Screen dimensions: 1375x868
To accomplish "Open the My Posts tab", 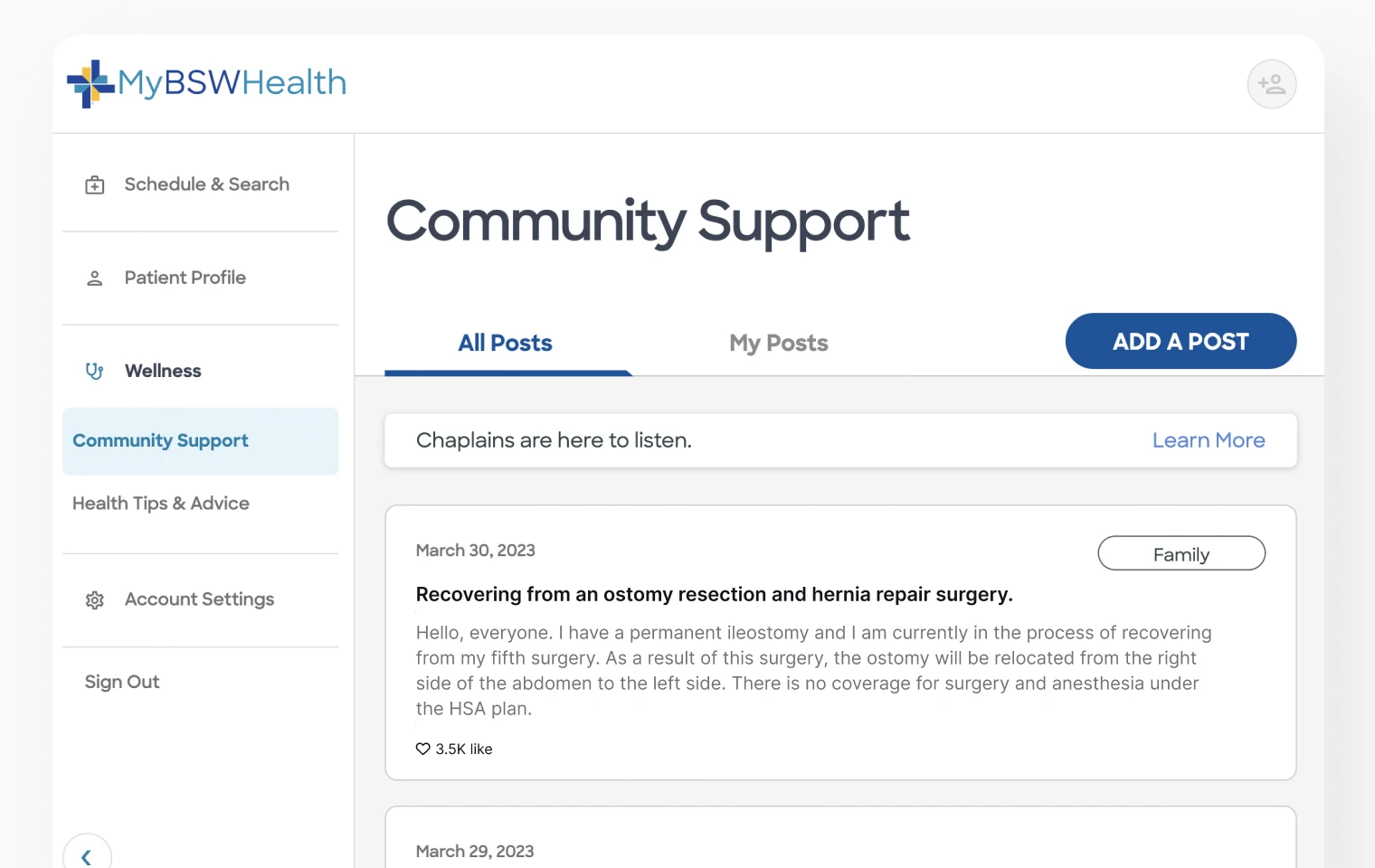I will [778, 344].
